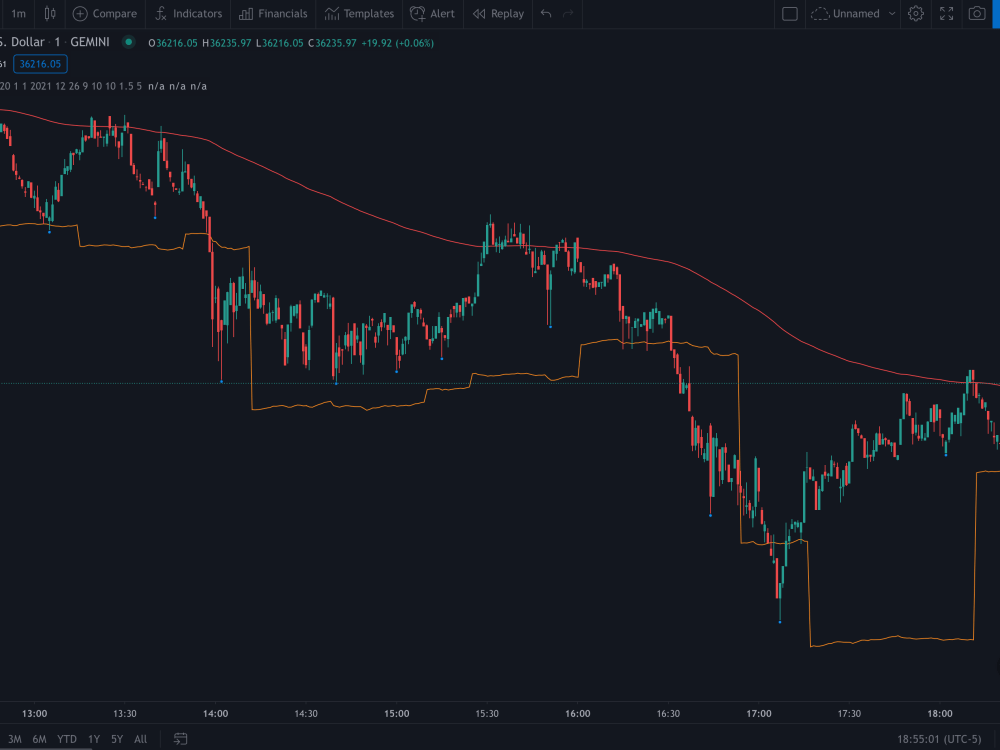The width and height of the screenshot is (1000, 750).
Task: Click the 36216.05 price label
Action: (40, 63)
